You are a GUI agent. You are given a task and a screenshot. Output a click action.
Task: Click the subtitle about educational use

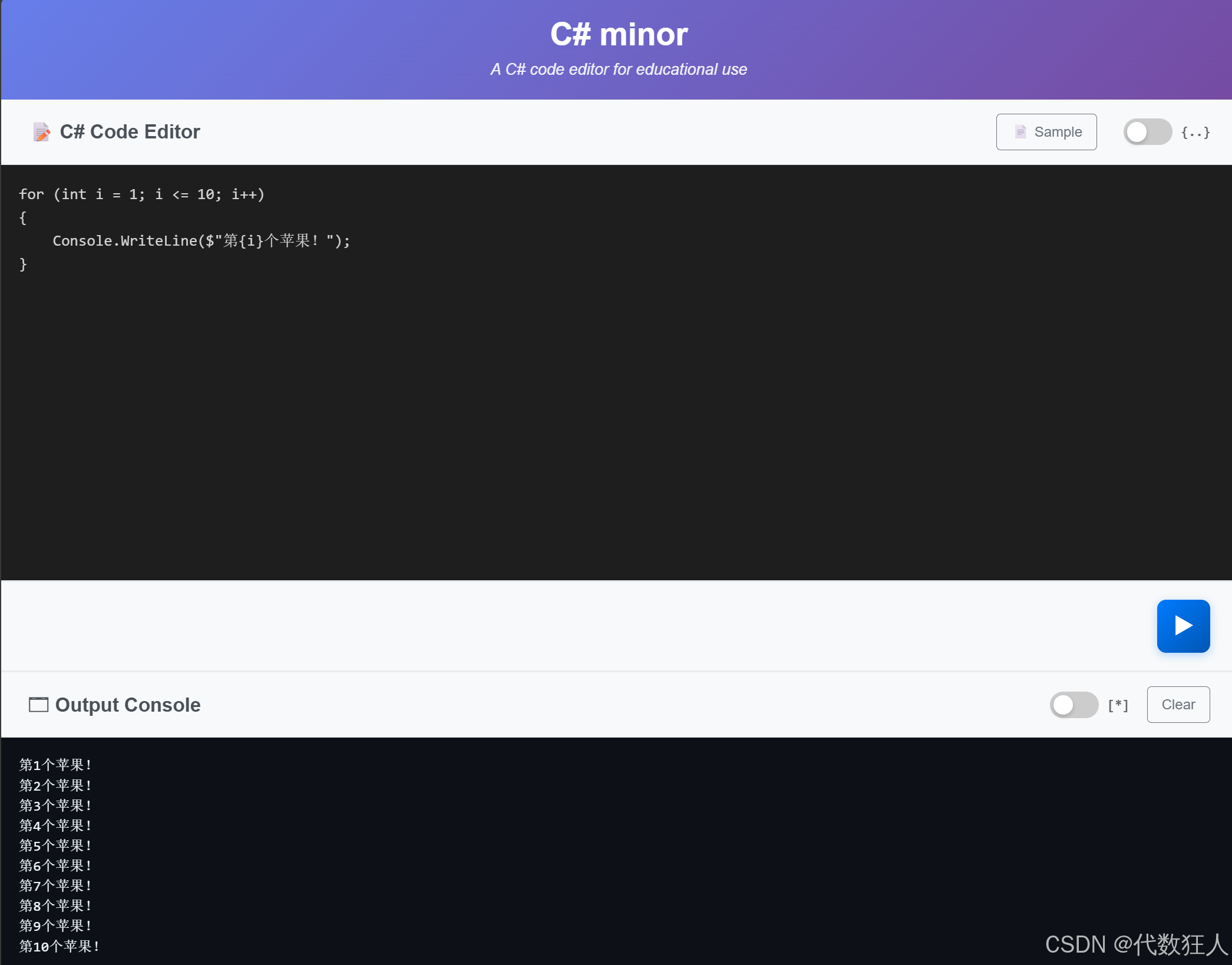619,70
